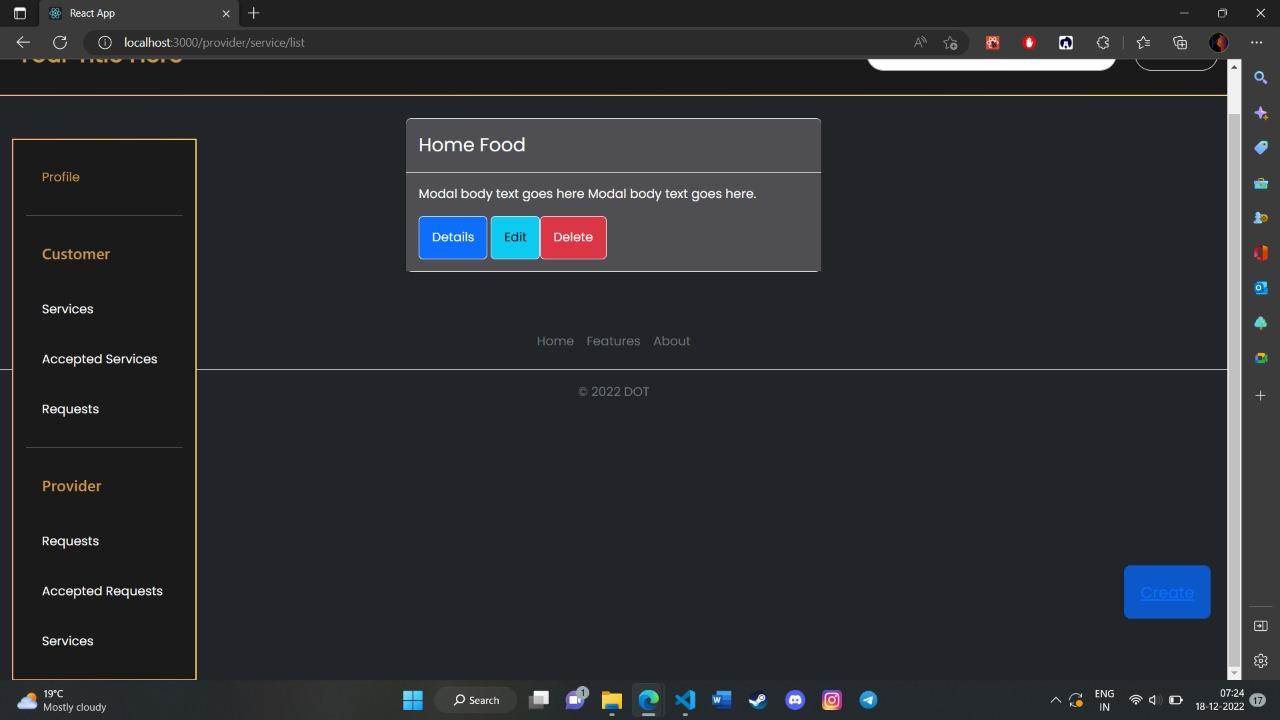Open the Profile link in the sidebar
The height and width of the screenshot is (720, 1280).
[x=61, y=177]
